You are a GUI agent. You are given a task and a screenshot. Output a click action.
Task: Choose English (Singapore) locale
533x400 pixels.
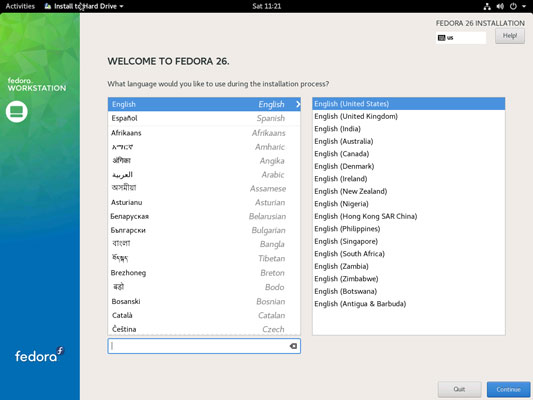pyautogui.click(x=409, y=241)
